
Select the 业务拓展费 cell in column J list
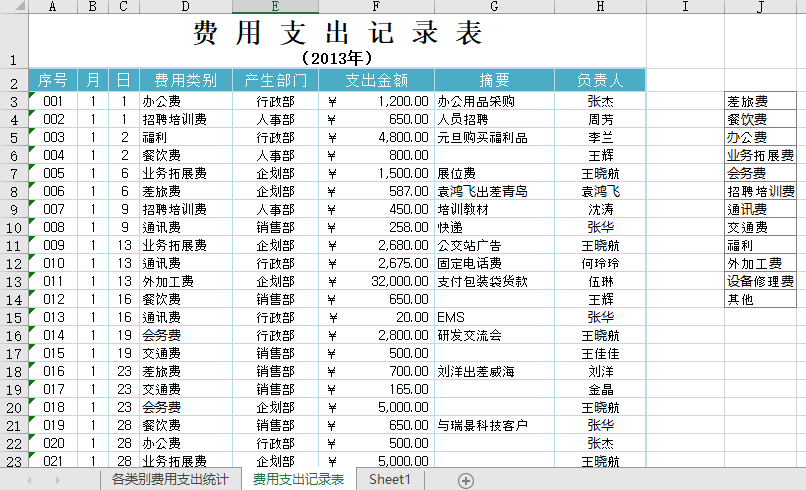coord(760,155)
